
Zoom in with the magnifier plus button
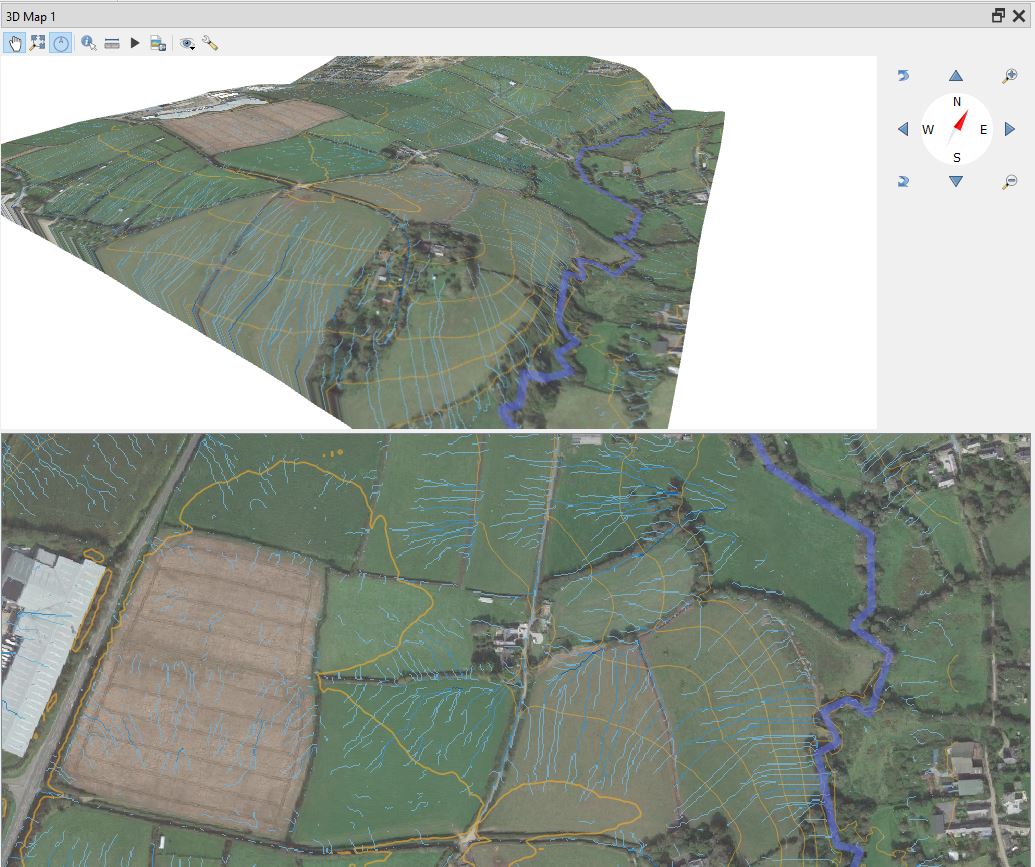pyautogui.click(x=1010, y=76)
